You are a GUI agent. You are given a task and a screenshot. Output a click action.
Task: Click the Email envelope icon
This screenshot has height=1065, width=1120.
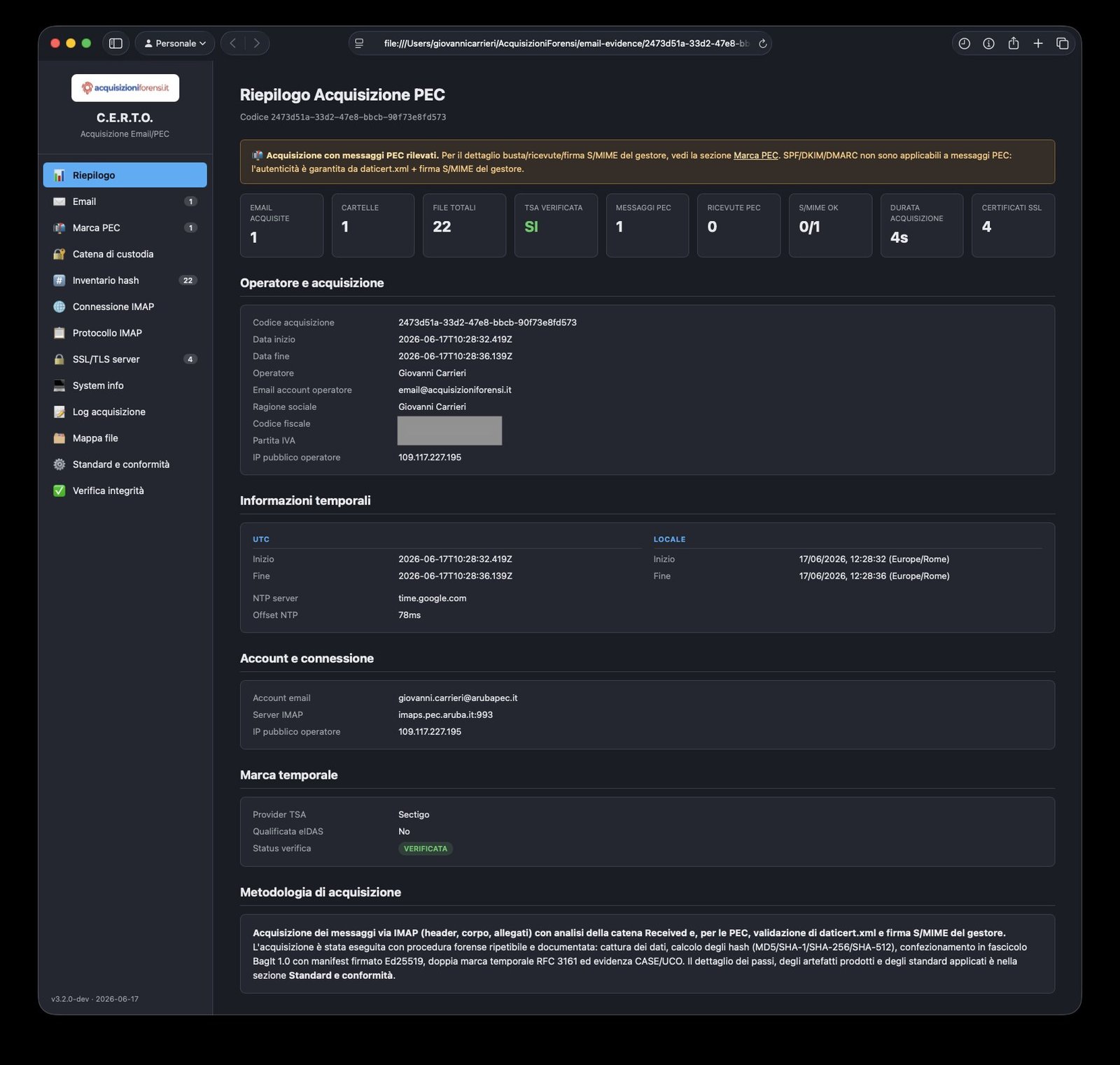point(59,202)
